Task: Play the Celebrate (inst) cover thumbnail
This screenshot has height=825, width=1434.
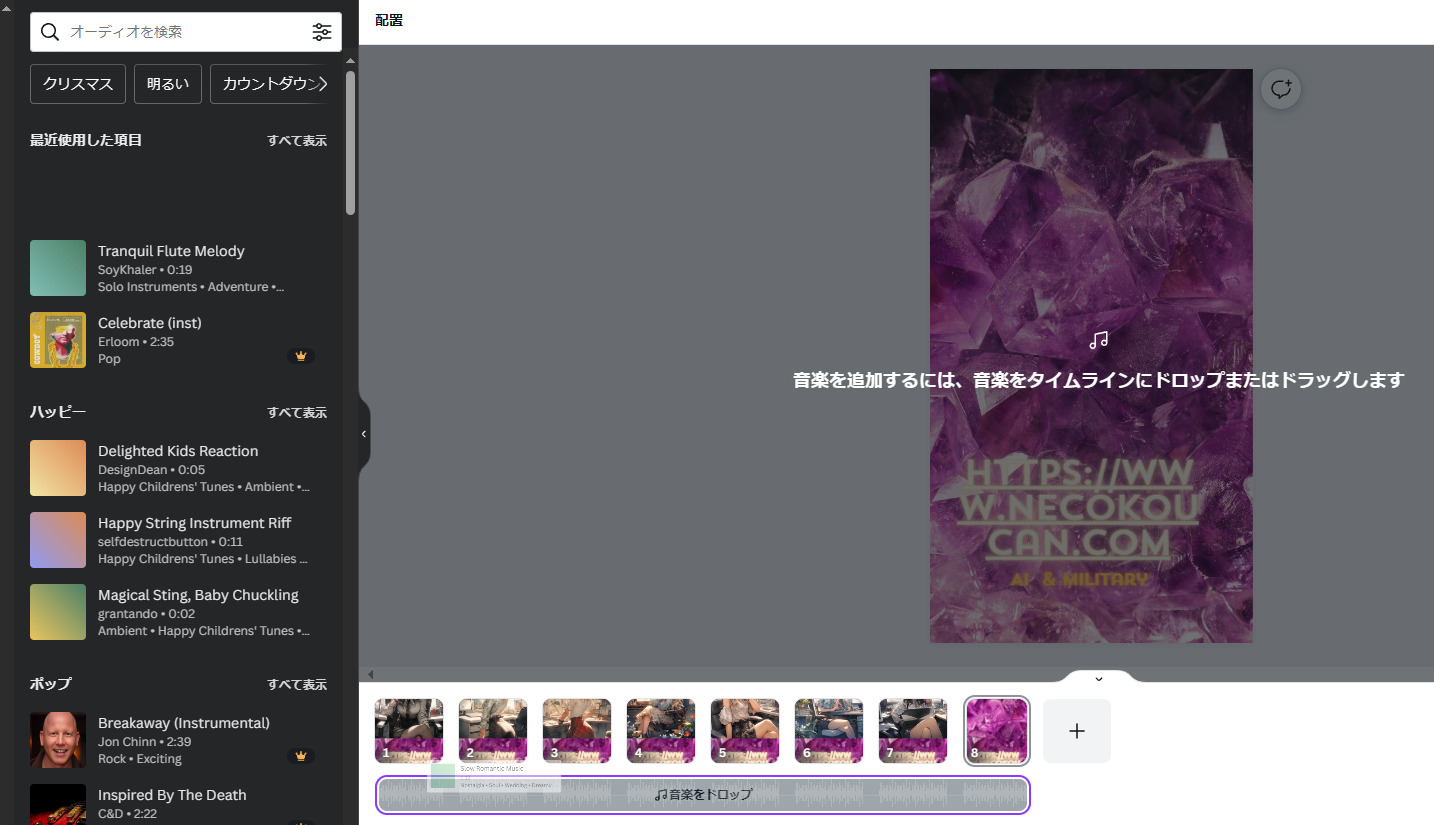Action: (x=58, y=340)
